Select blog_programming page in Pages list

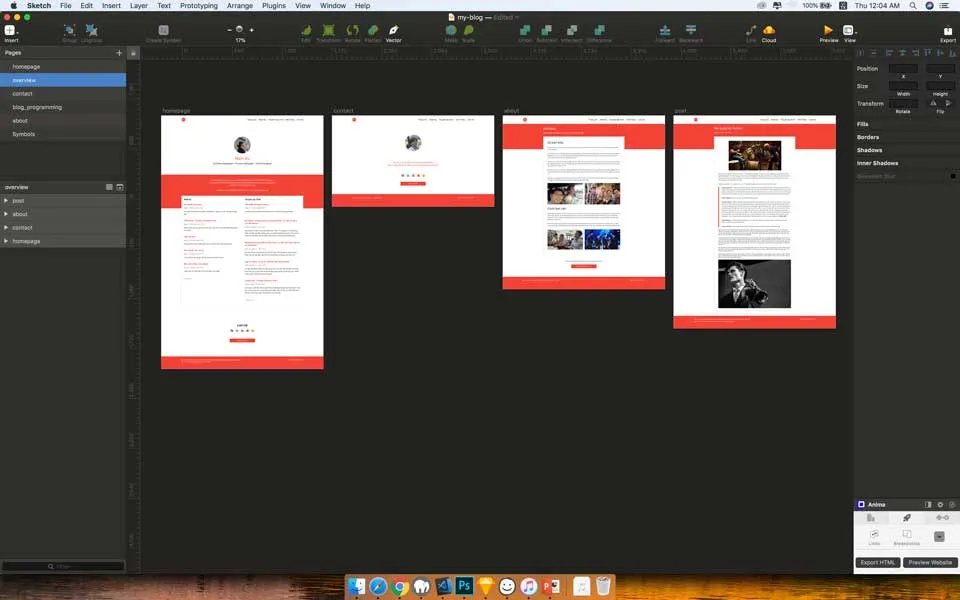click(x=37, y=107)
